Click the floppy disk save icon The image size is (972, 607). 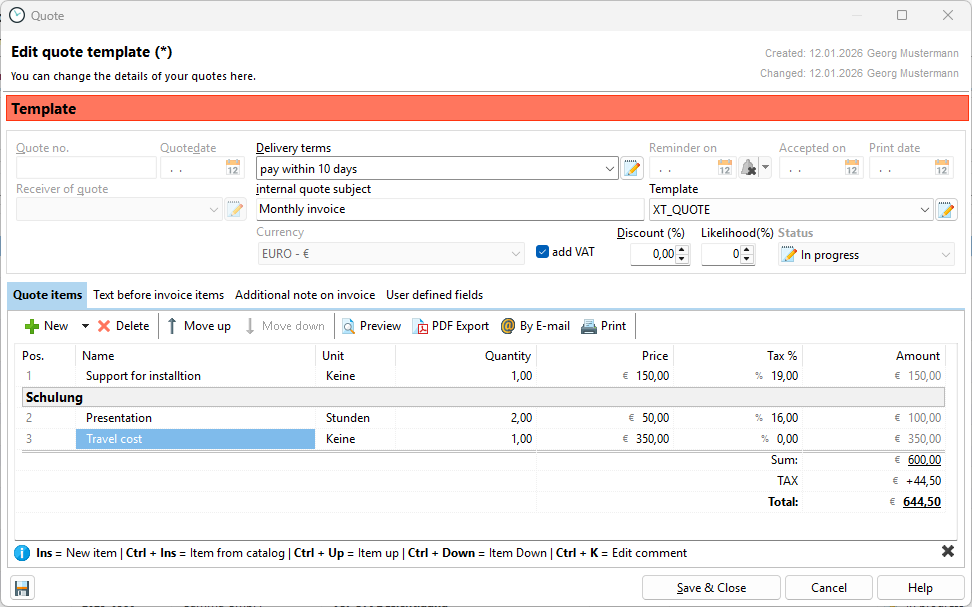tap(22, 587)
